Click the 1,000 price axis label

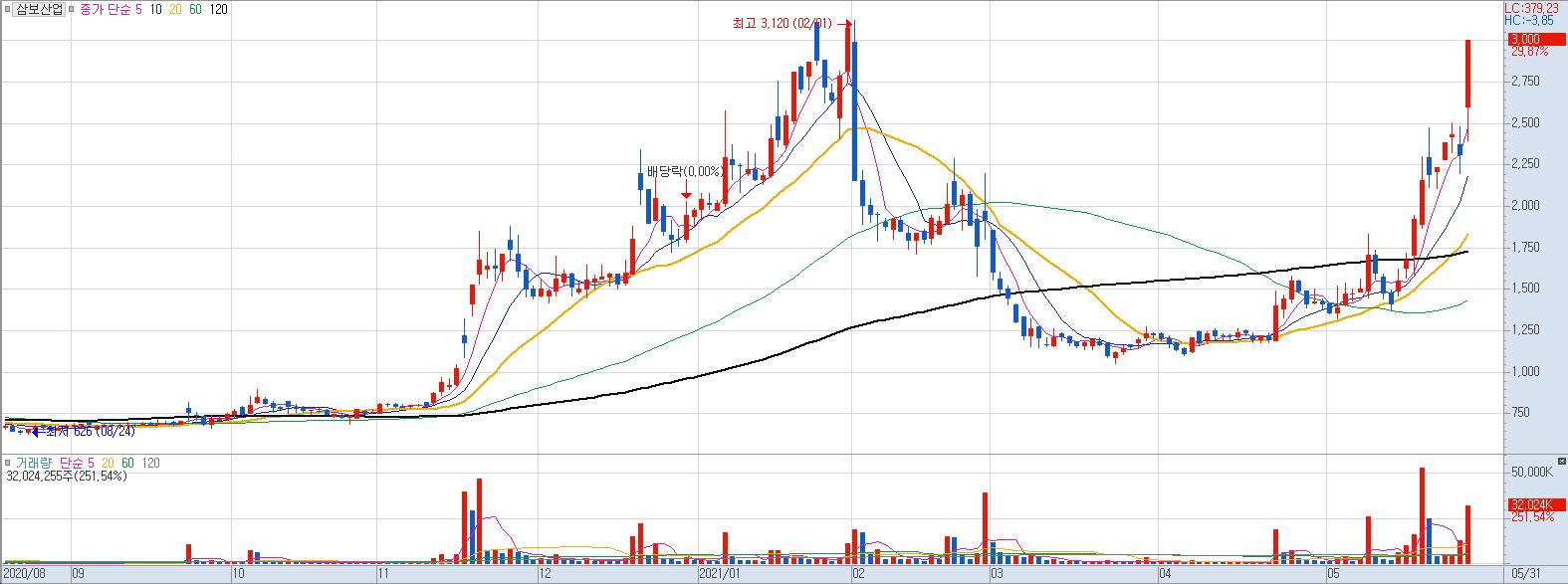pos(1525,372)
